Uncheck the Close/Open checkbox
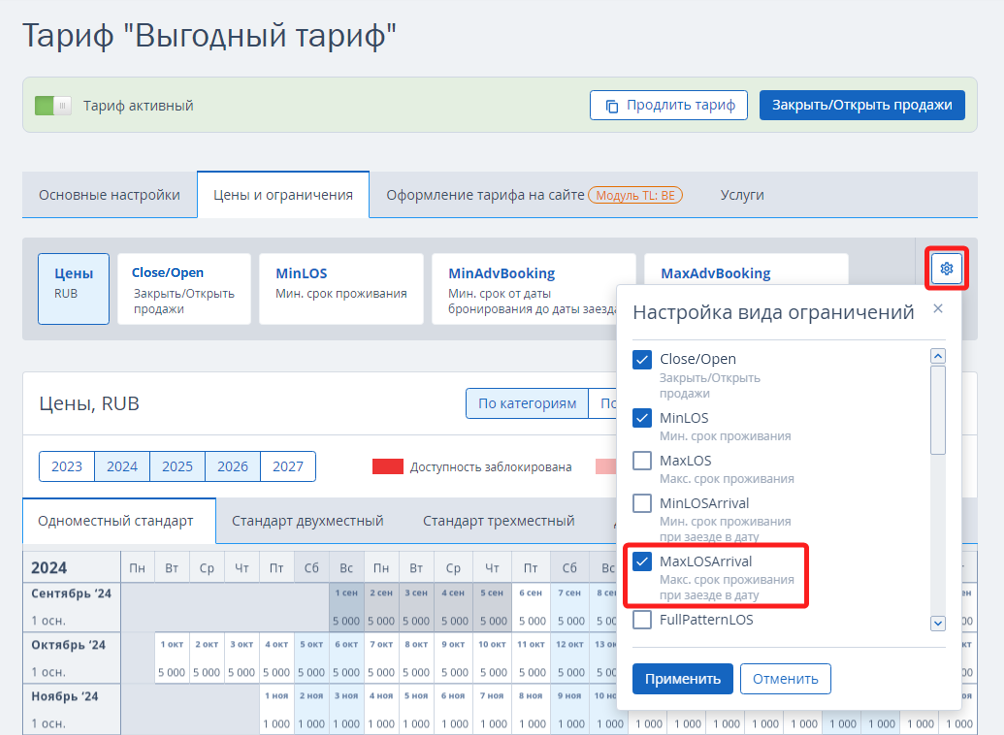Image resolution: width=1004 pixels, height=735 pixels. click(642, 360)
